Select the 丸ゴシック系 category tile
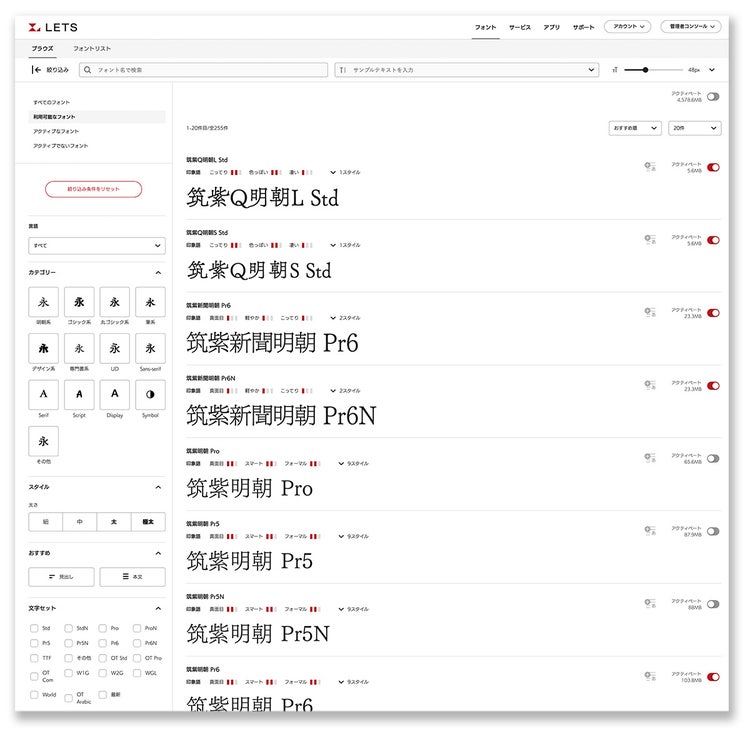Image resolution: width=750 pixels, height=734 pixels. tap(115, 302)
